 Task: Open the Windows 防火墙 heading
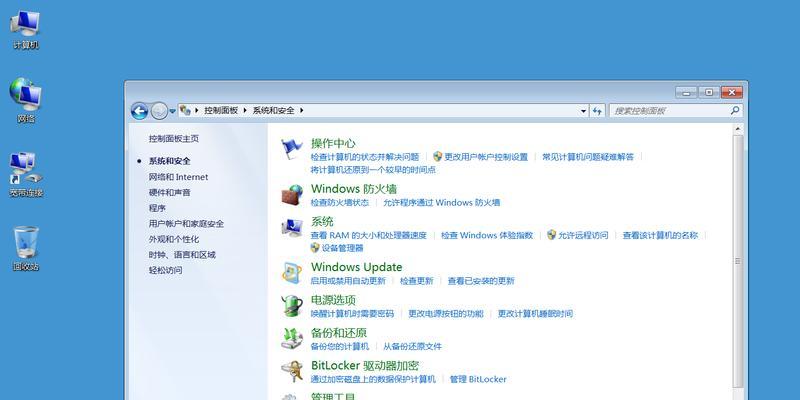click(x=354, y=189)
